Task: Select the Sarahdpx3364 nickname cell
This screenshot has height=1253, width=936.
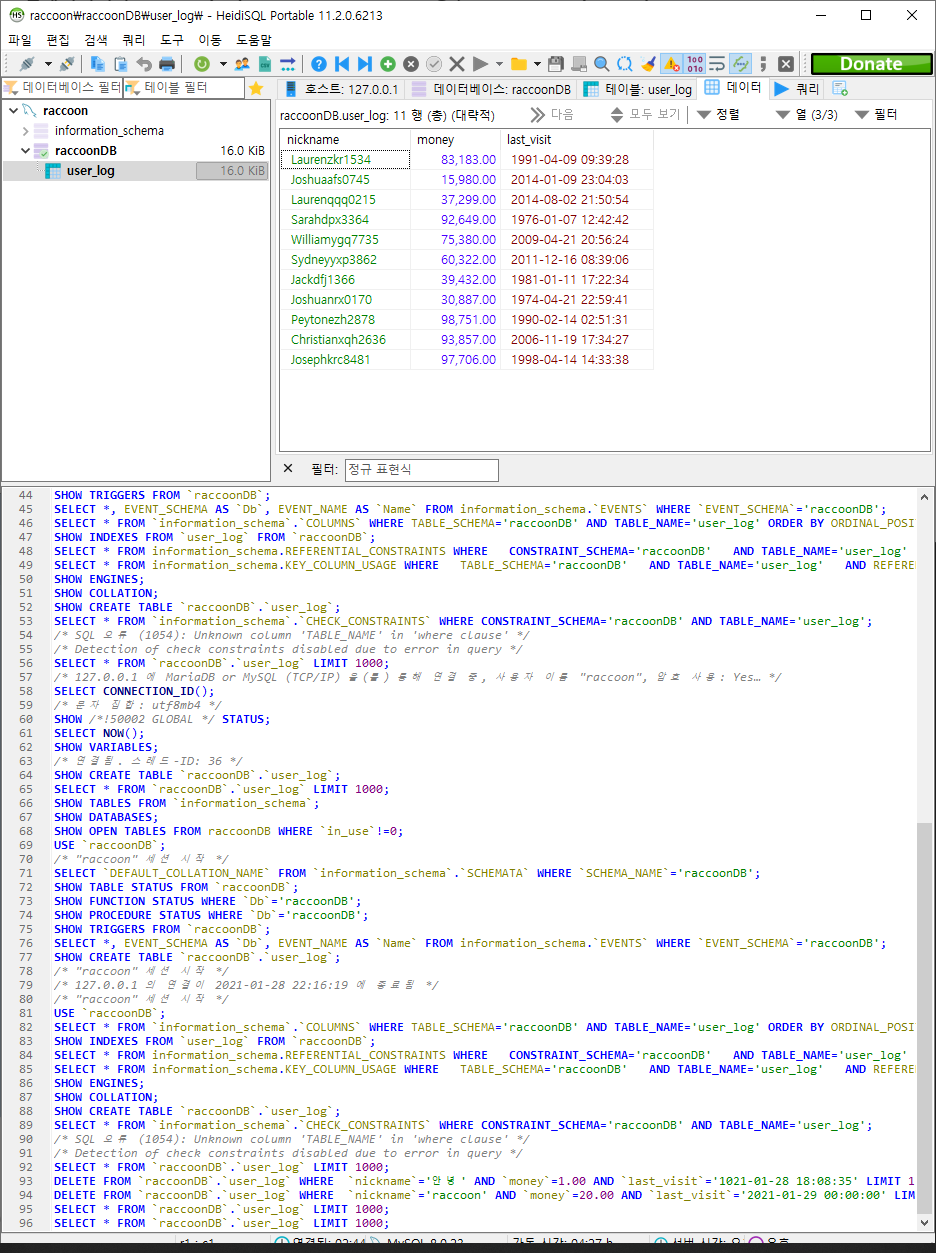Action: click(x=345, y=220)
